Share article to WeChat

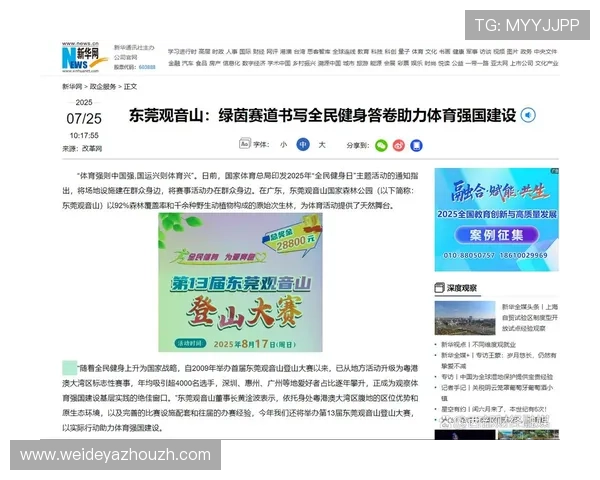[381, 145]
